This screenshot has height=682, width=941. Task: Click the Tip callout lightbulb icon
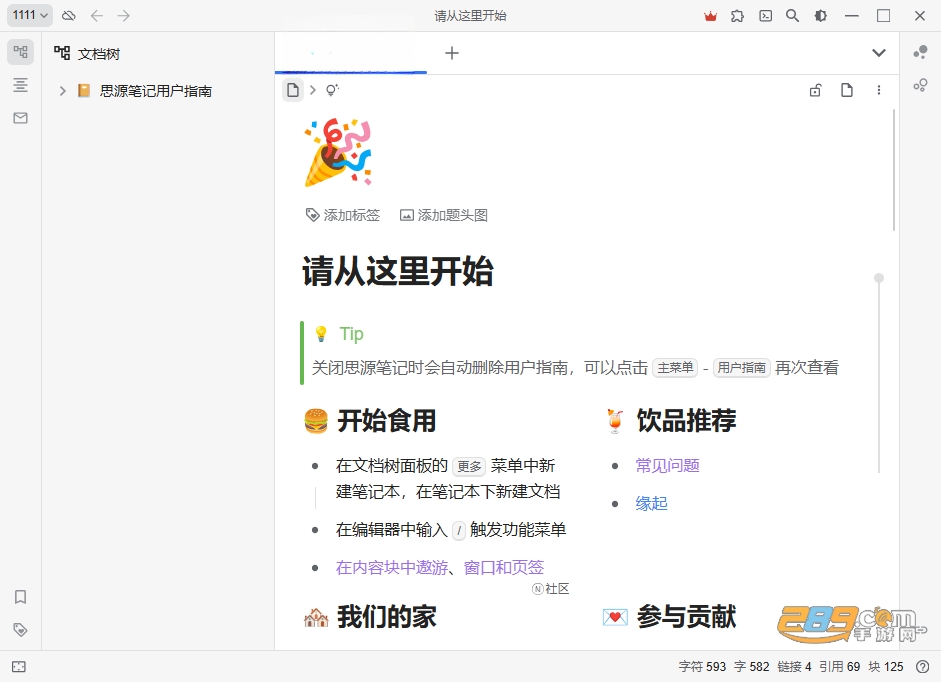coord(321,334)
